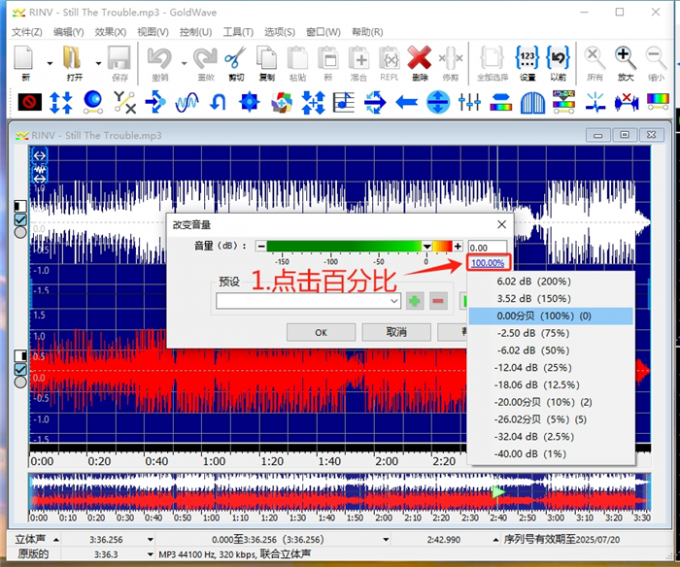Choose 3.52 dB (150%) from the list
Screen dimensions: 680x567
[551, 298]
